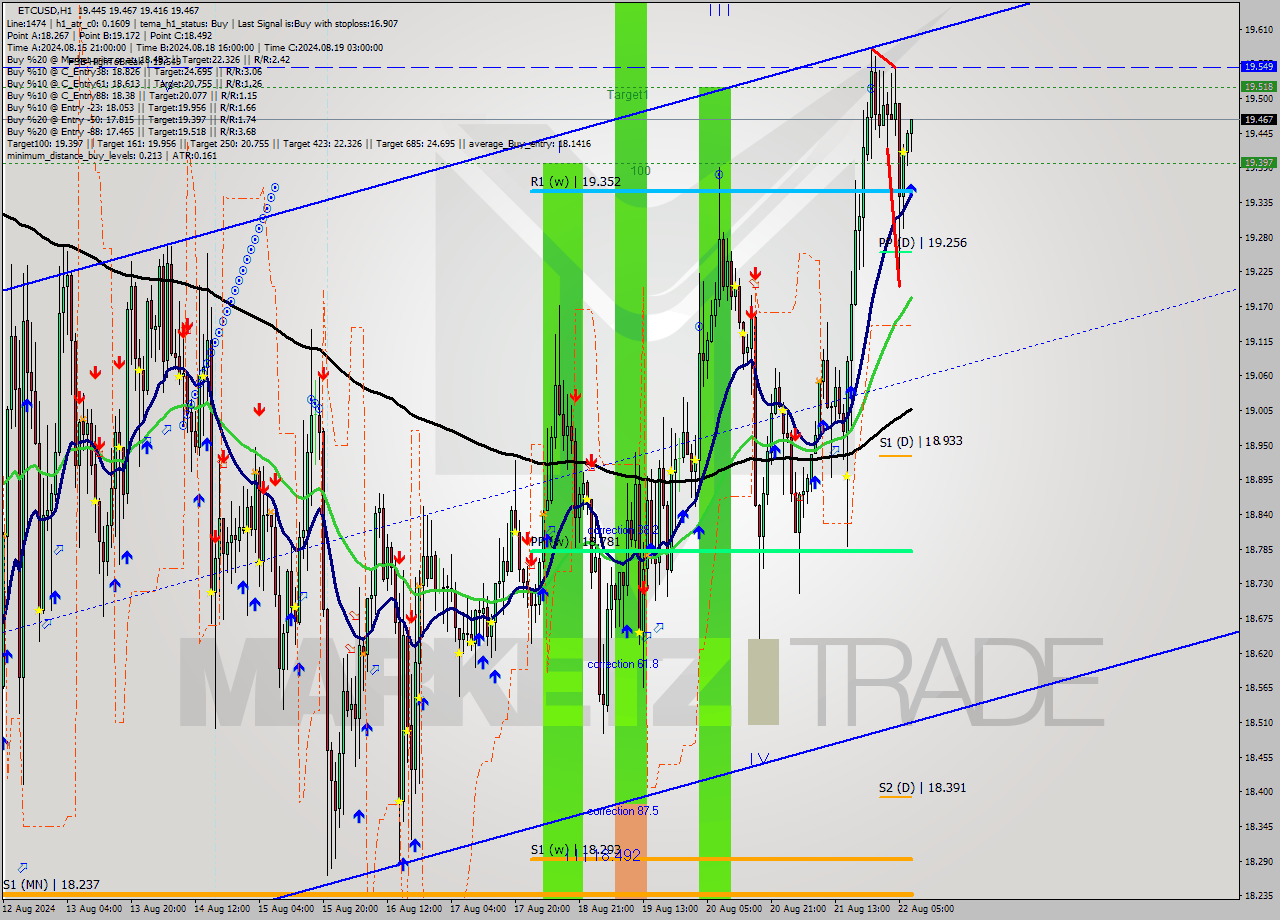Click the 'R1 (w) | 19.352' resistance label

[575, 182]
